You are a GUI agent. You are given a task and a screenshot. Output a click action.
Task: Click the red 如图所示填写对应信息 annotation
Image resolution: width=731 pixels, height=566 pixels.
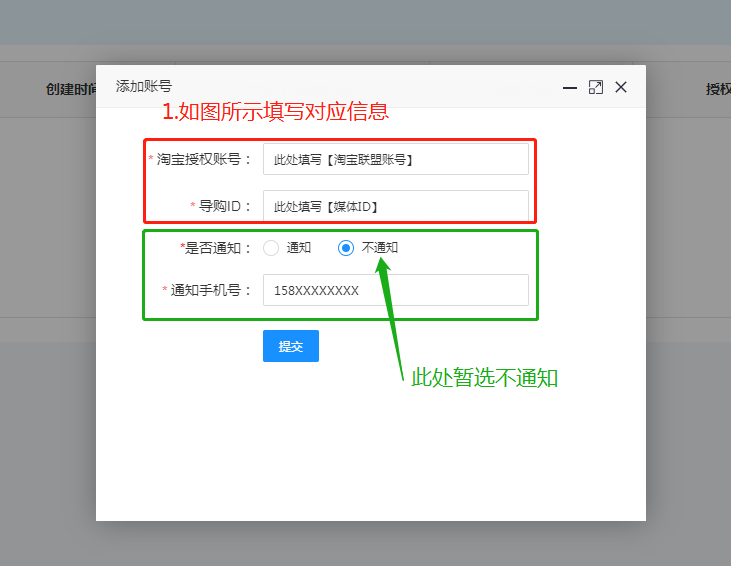(x=275, y=112)
